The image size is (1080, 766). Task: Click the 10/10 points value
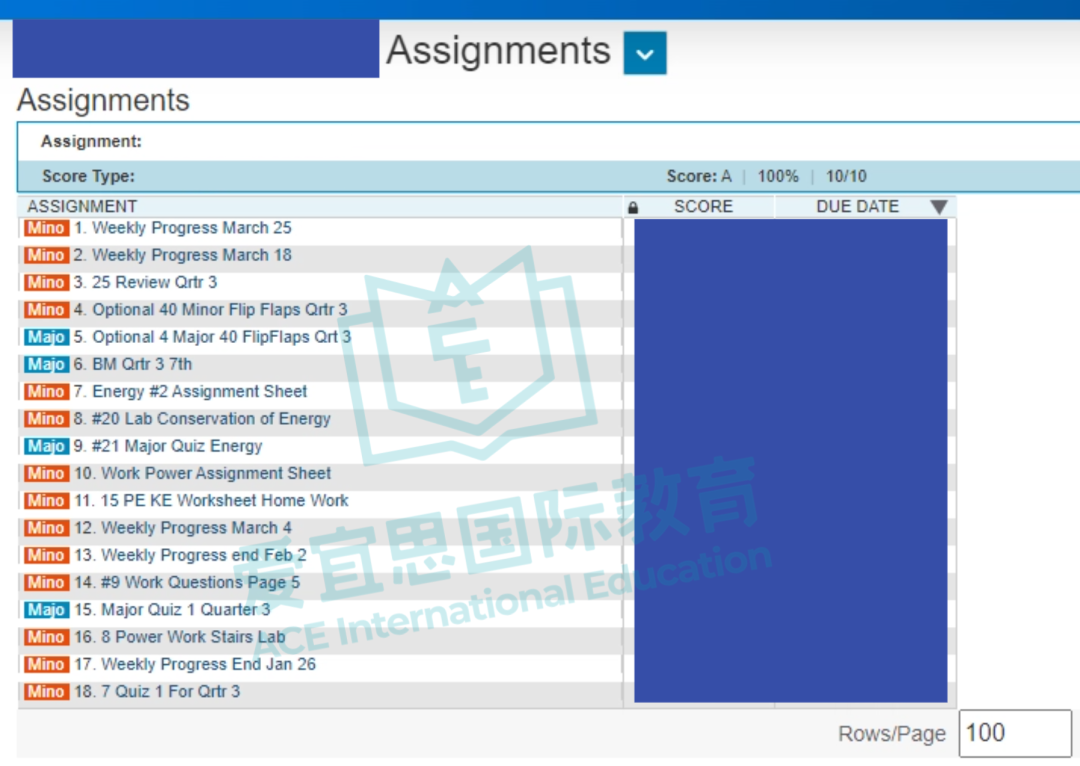[847, 176]
